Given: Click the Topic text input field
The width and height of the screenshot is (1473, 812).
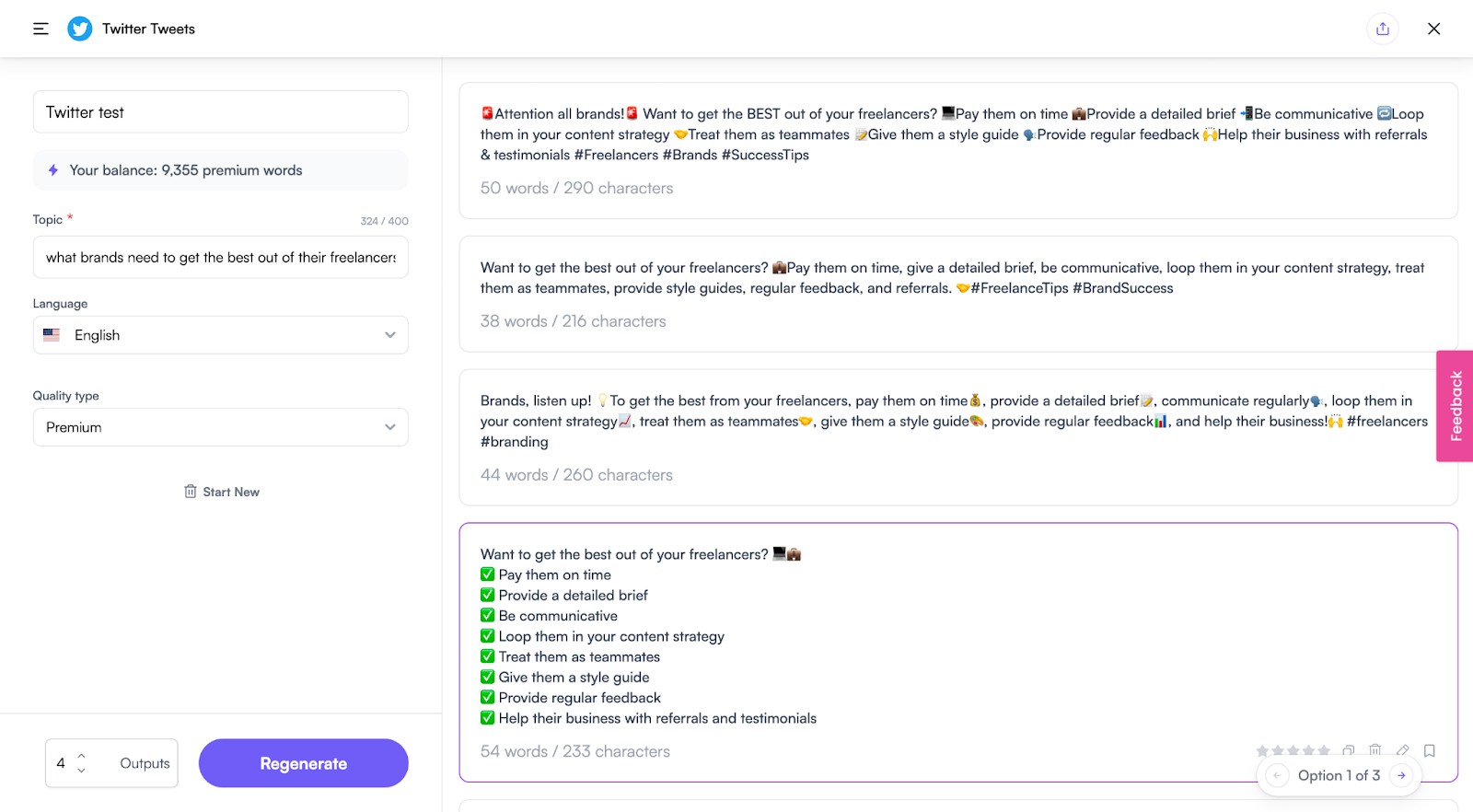Looking at the screenshot, I should tap(221, 258).
